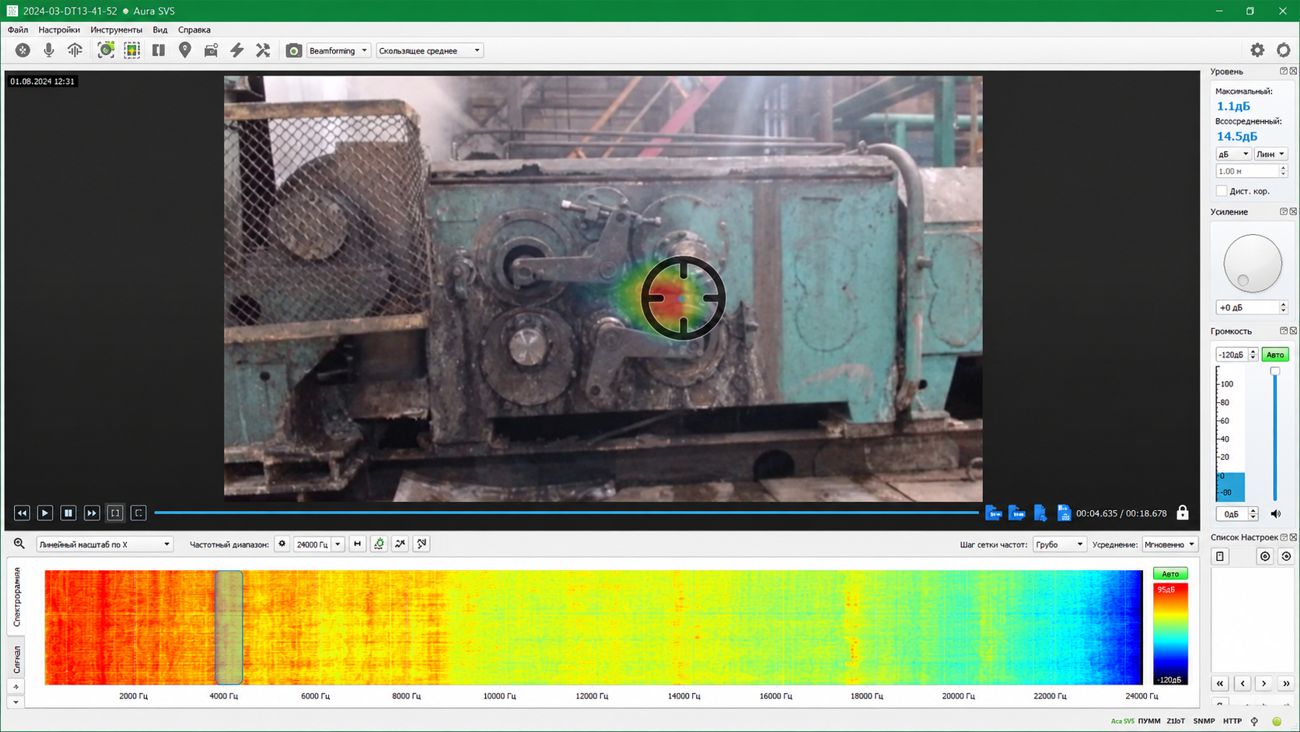
Task: Click the gain knob under Усиление
Action: (x=1252, y=264)
